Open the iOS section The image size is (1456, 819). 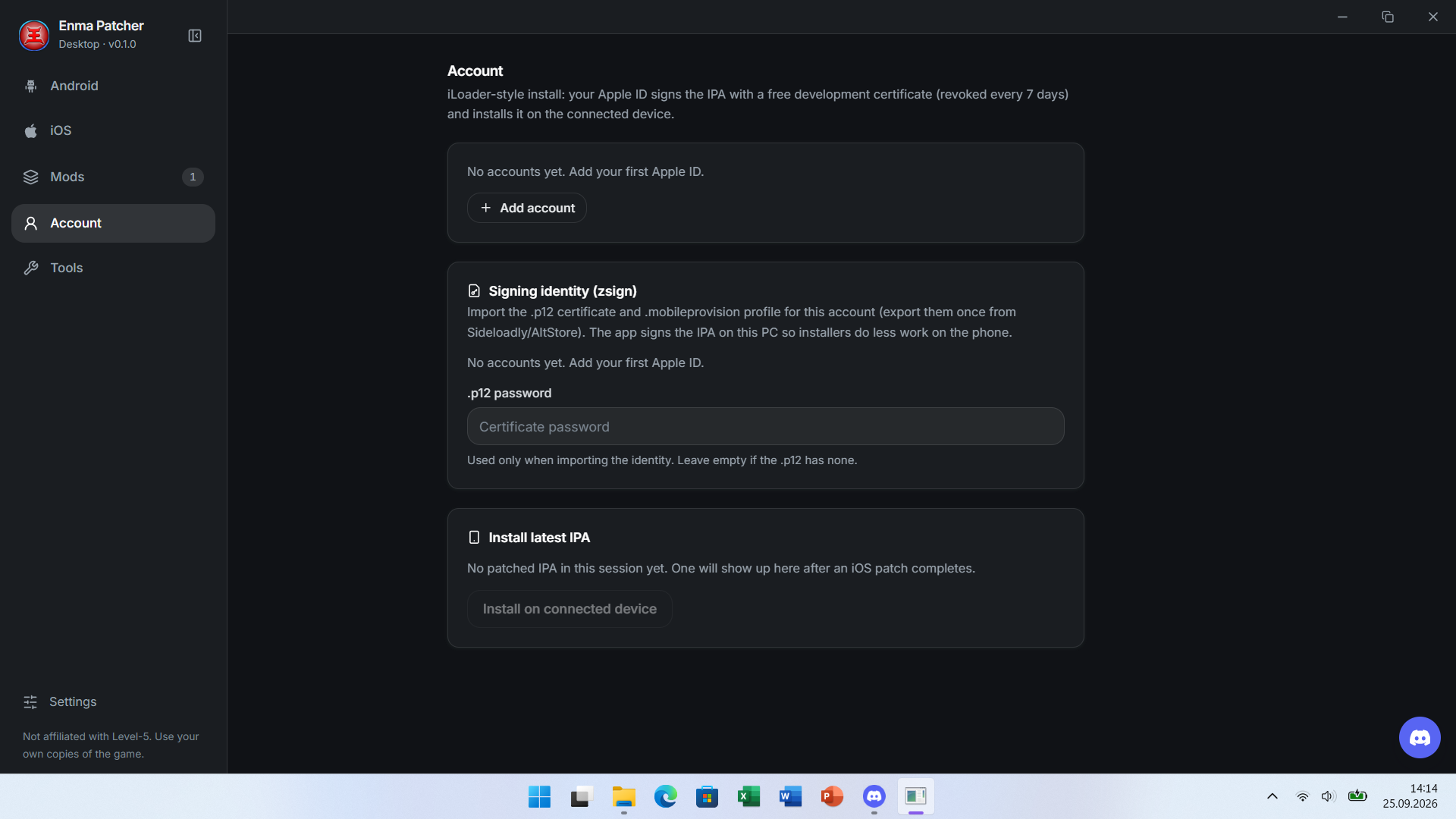coord(113,130)
